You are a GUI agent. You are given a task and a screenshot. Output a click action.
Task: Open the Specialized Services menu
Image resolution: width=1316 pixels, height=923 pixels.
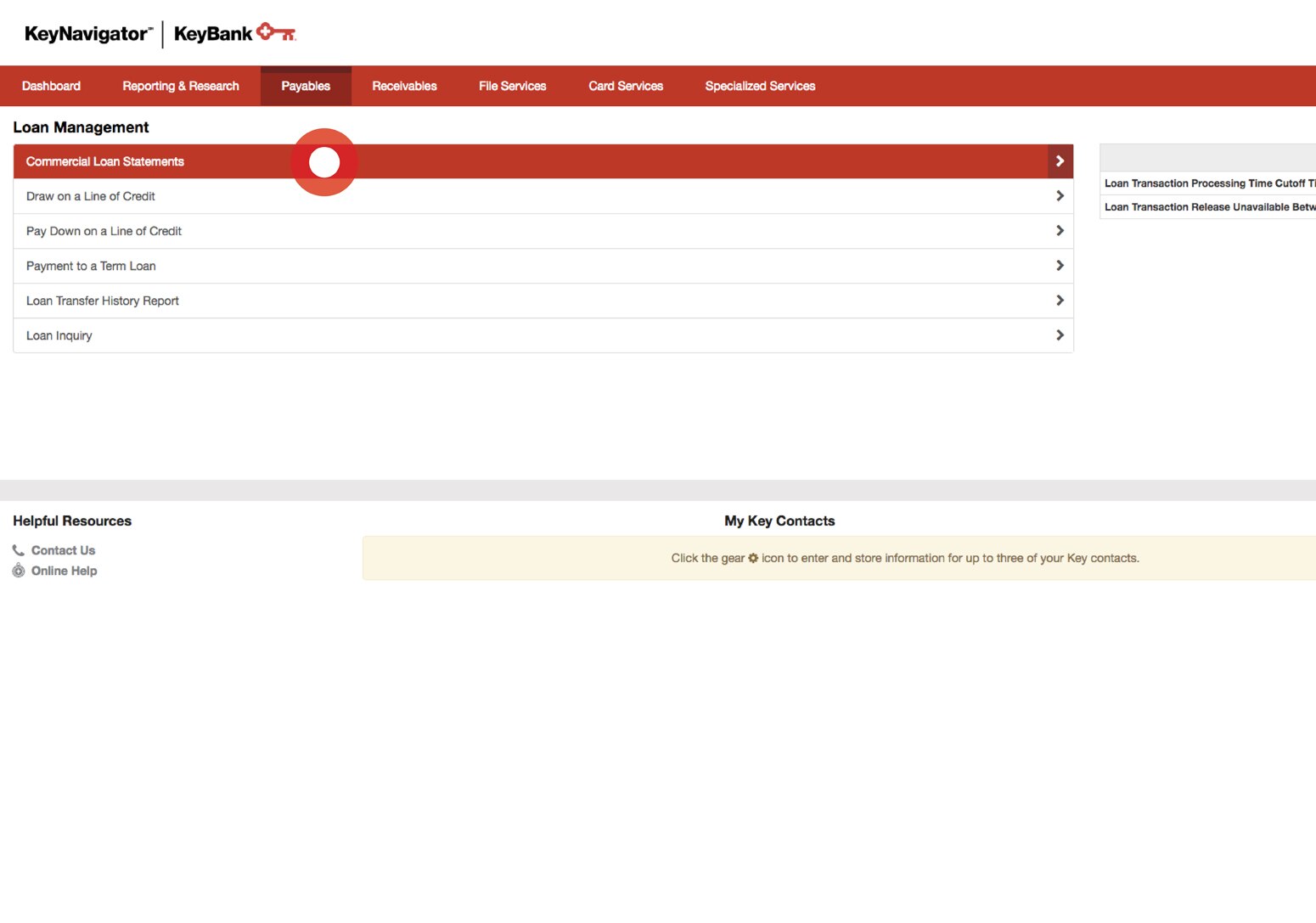click(759, 86)
